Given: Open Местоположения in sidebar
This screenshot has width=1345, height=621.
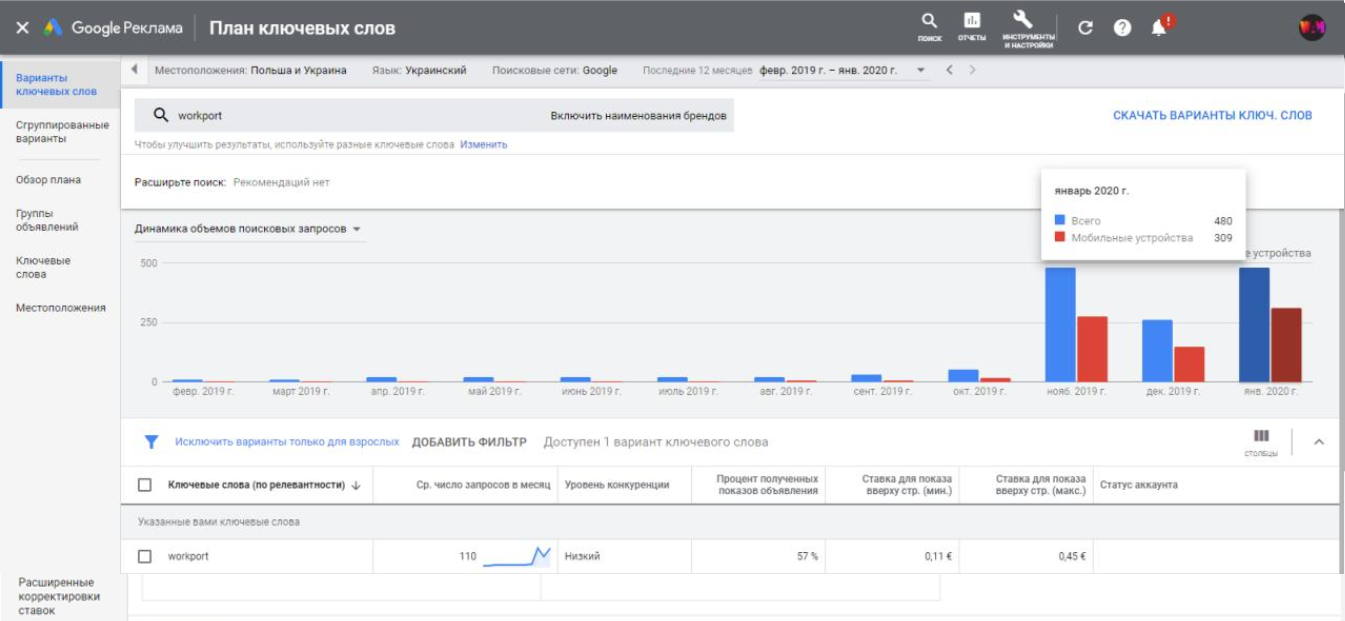Looking at the screenshot, I should point(60,308).
